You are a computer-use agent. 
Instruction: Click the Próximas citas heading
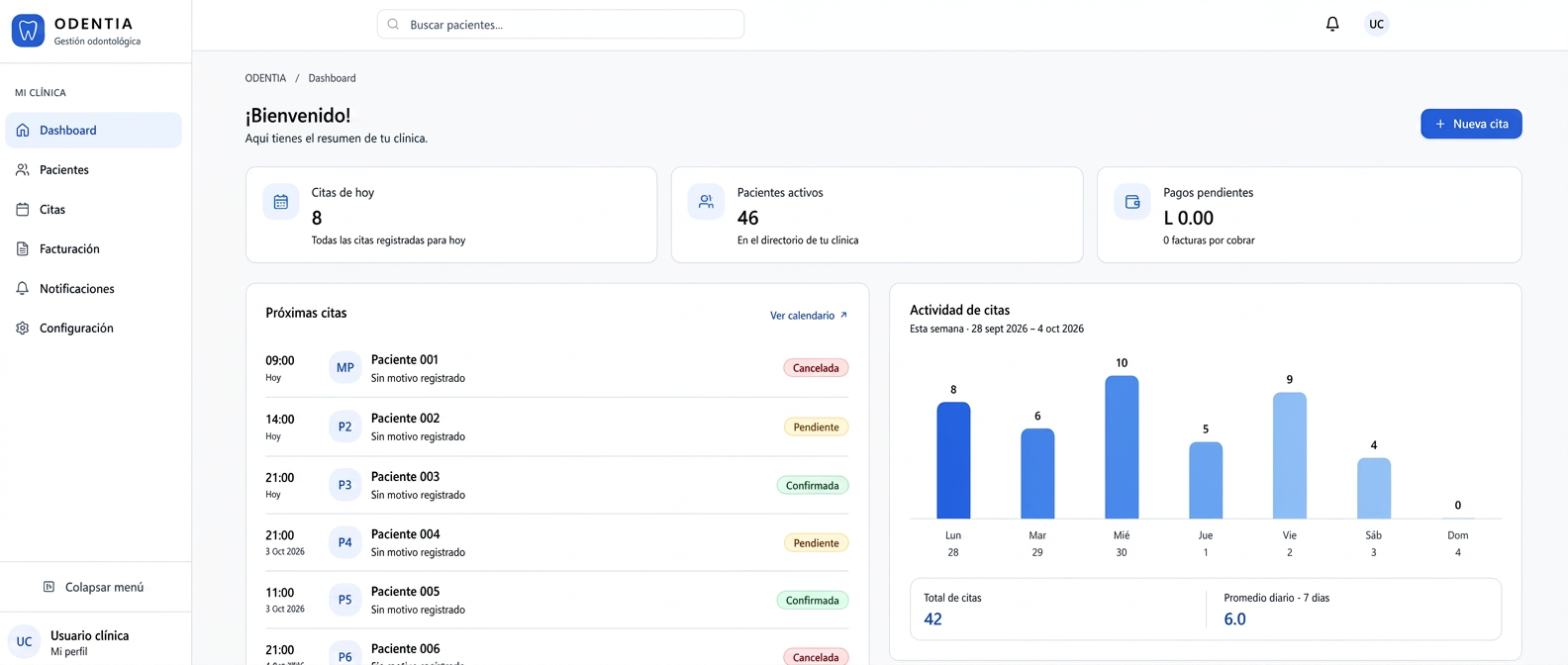pyautogui.click(x=306, y=313)
